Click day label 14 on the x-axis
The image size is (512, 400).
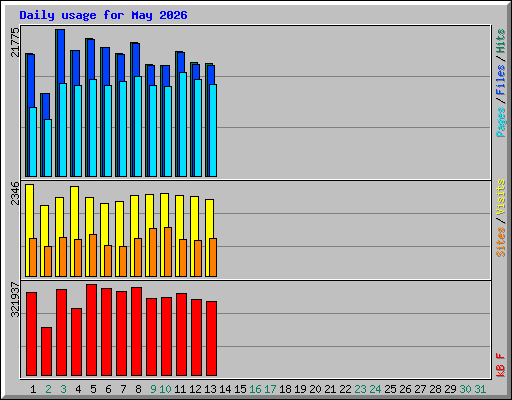pos(225,389)
